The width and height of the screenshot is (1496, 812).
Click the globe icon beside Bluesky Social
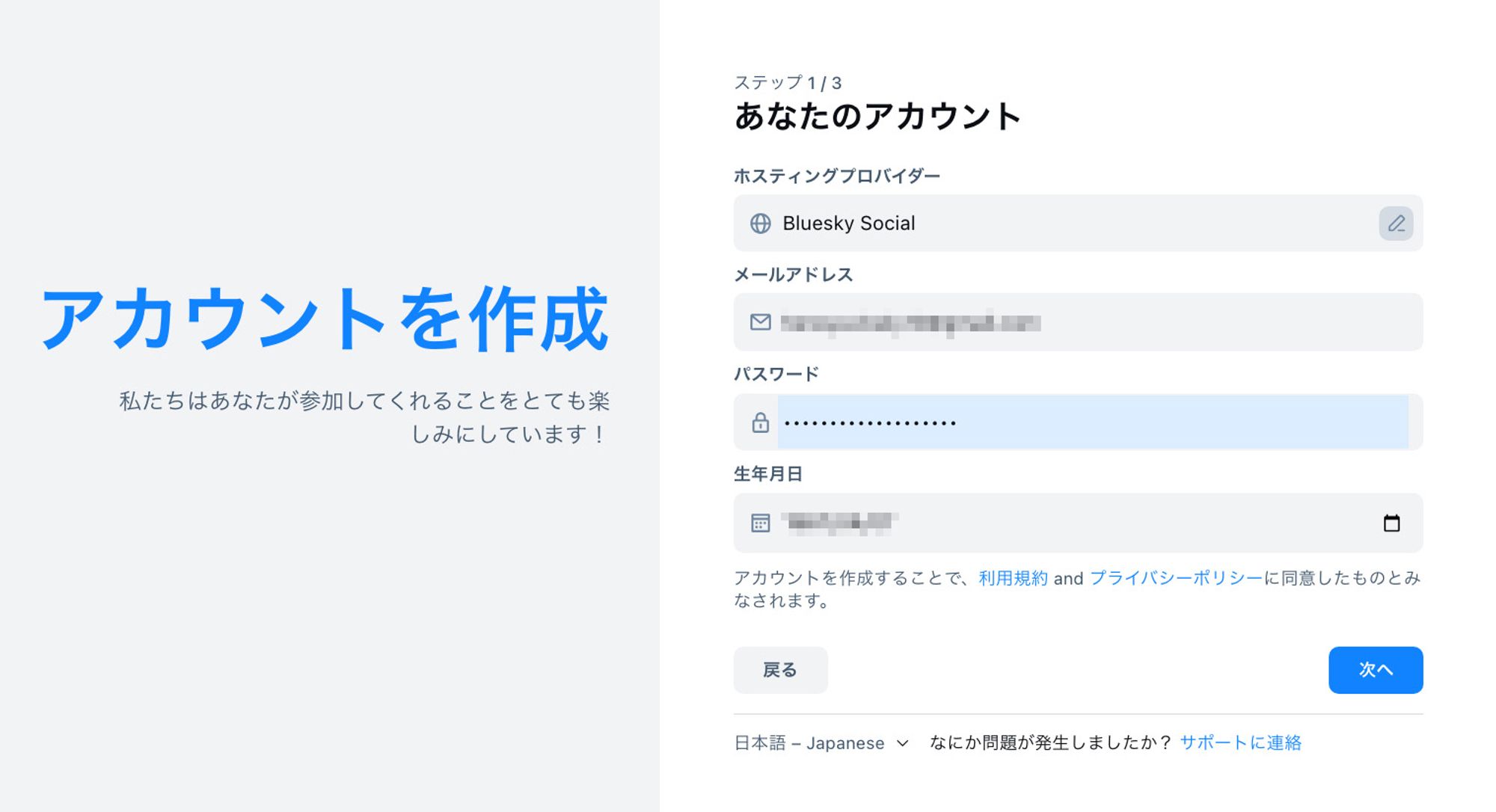[x=761, y=224]
